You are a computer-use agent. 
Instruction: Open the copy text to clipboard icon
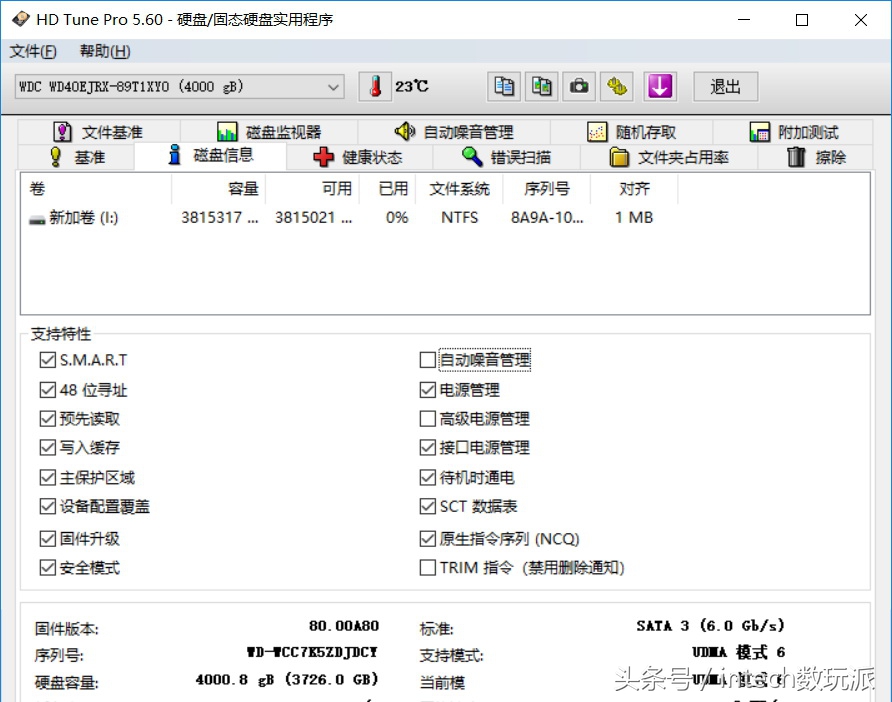pyautogui.click(x=504, y=87)
